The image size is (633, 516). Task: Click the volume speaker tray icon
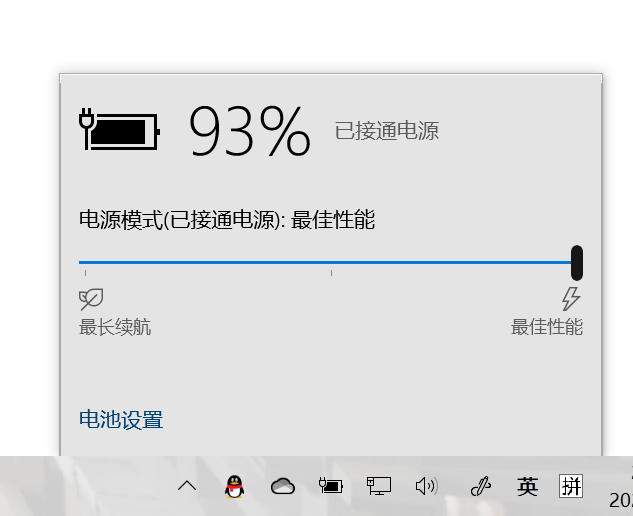pyautogui.click(x=427, y=486)
